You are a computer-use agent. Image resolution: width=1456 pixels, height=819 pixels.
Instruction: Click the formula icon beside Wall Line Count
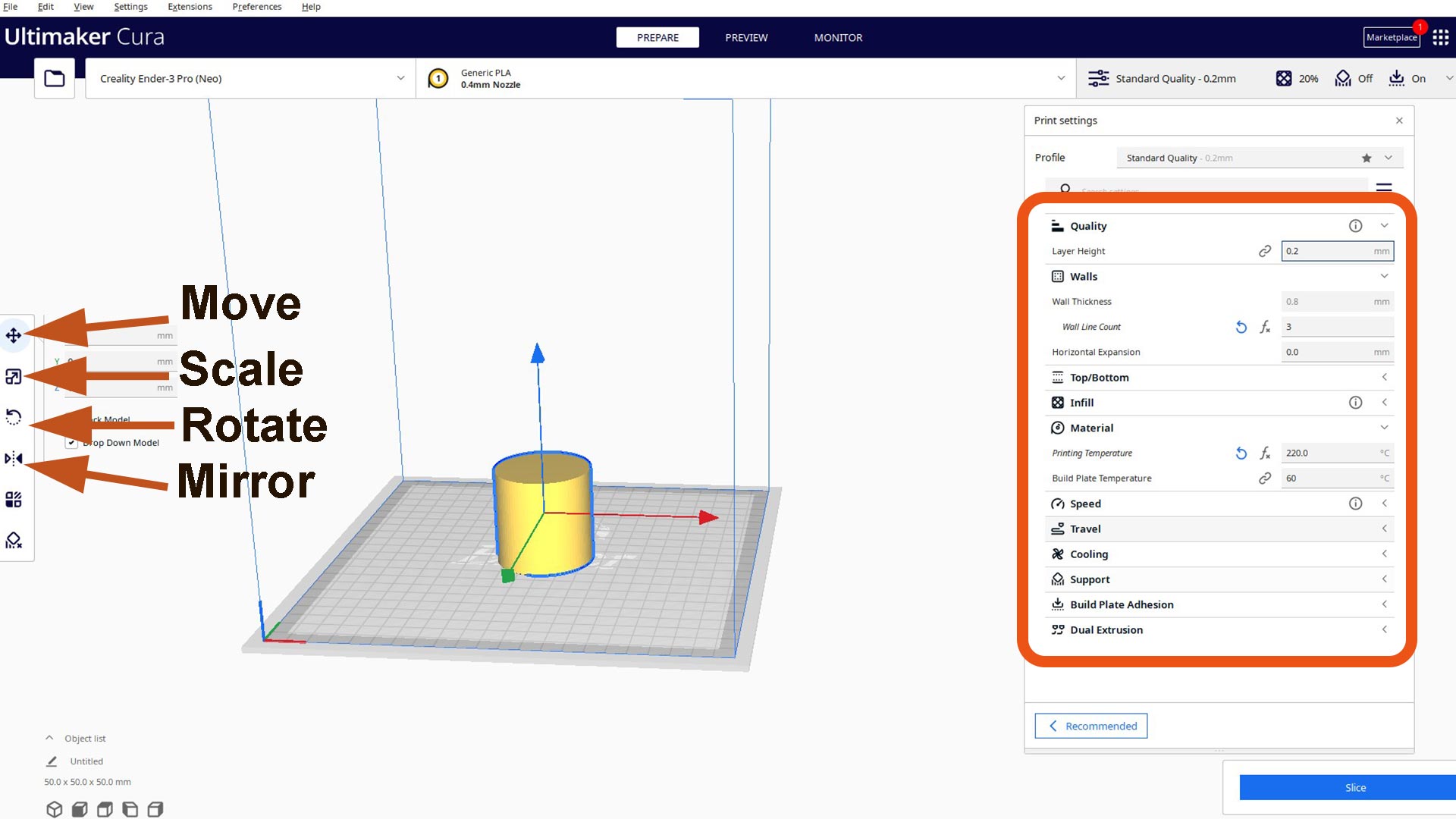tap(1265, 327)
